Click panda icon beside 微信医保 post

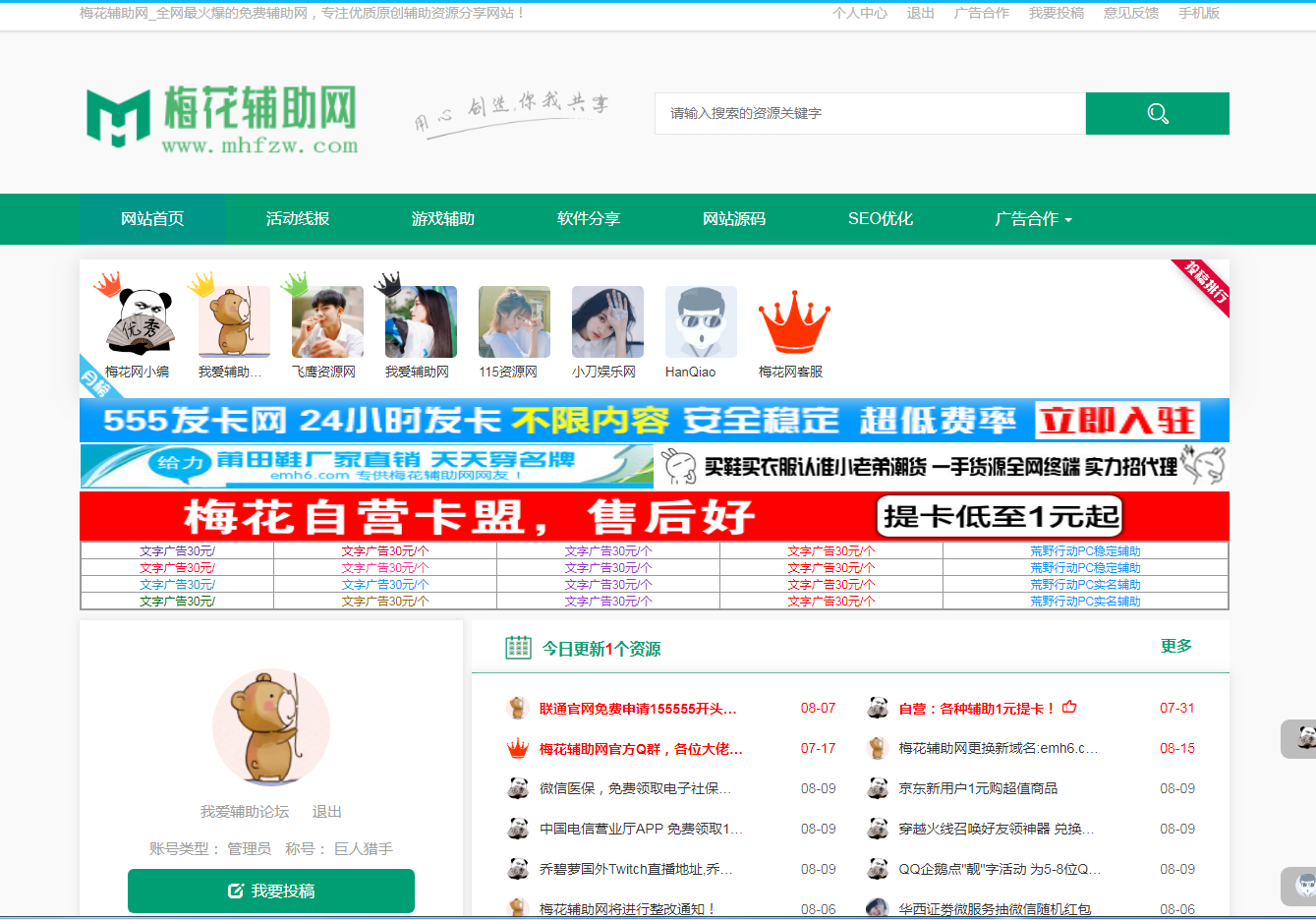pyautogui.click(x=518, y=788)
